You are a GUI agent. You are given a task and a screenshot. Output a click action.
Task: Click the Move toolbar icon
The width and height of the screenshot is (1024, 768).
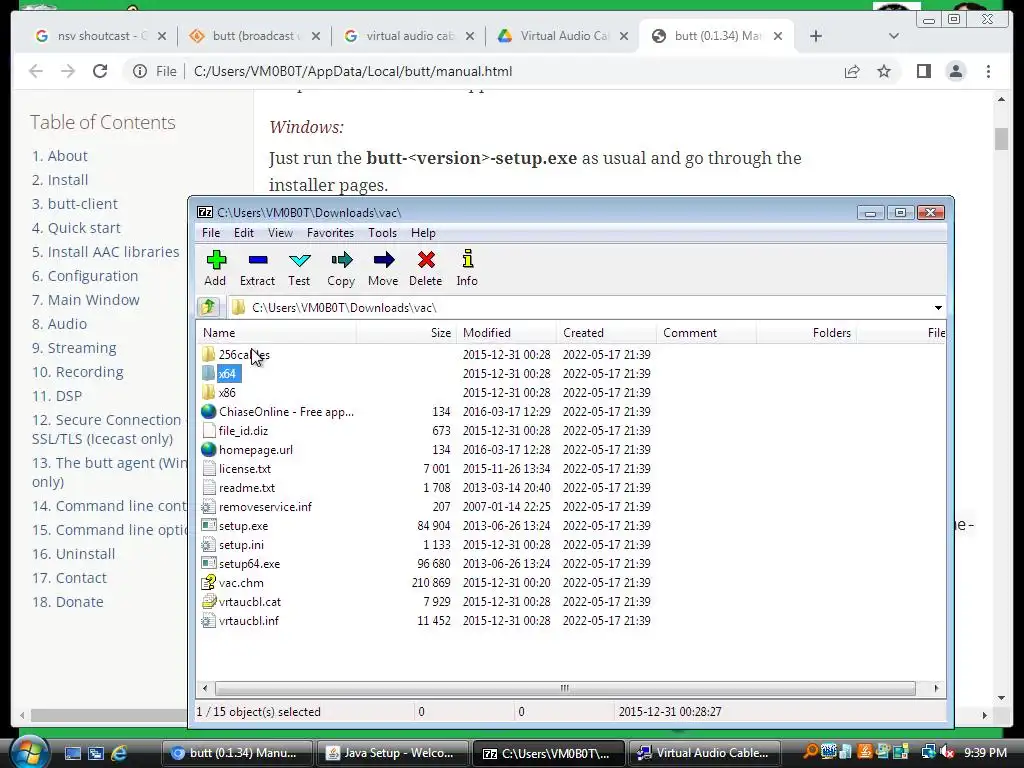383,268
